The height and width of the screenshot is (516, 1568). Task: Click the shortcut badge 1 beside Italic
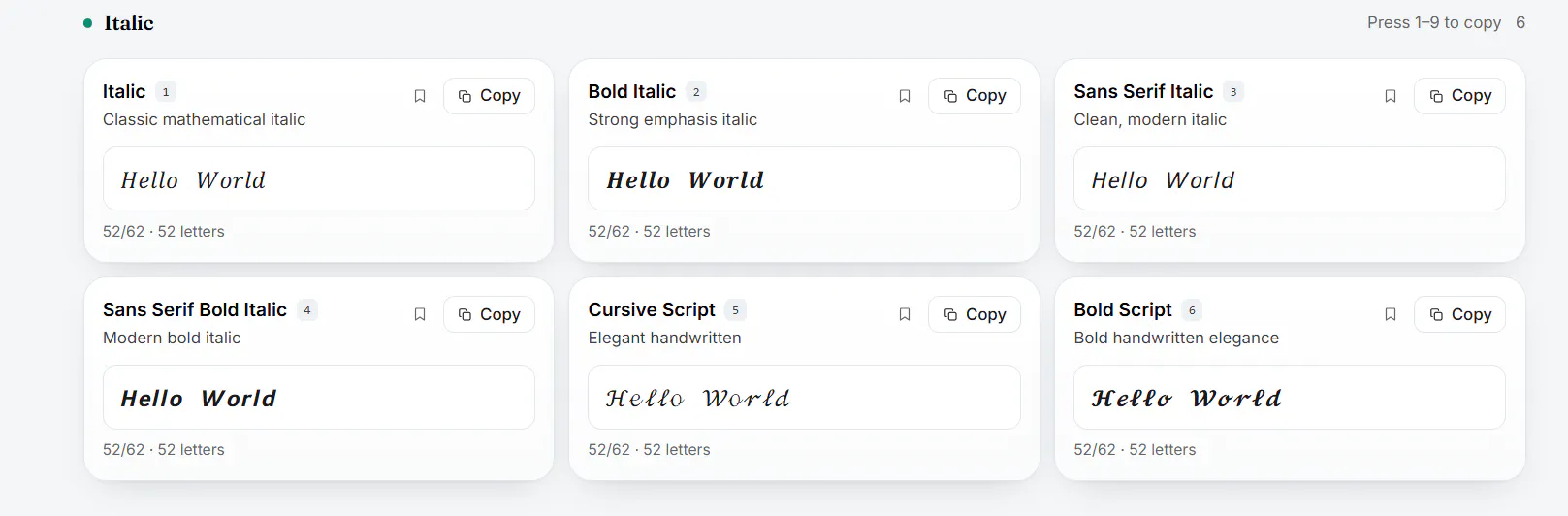(166, 92)
